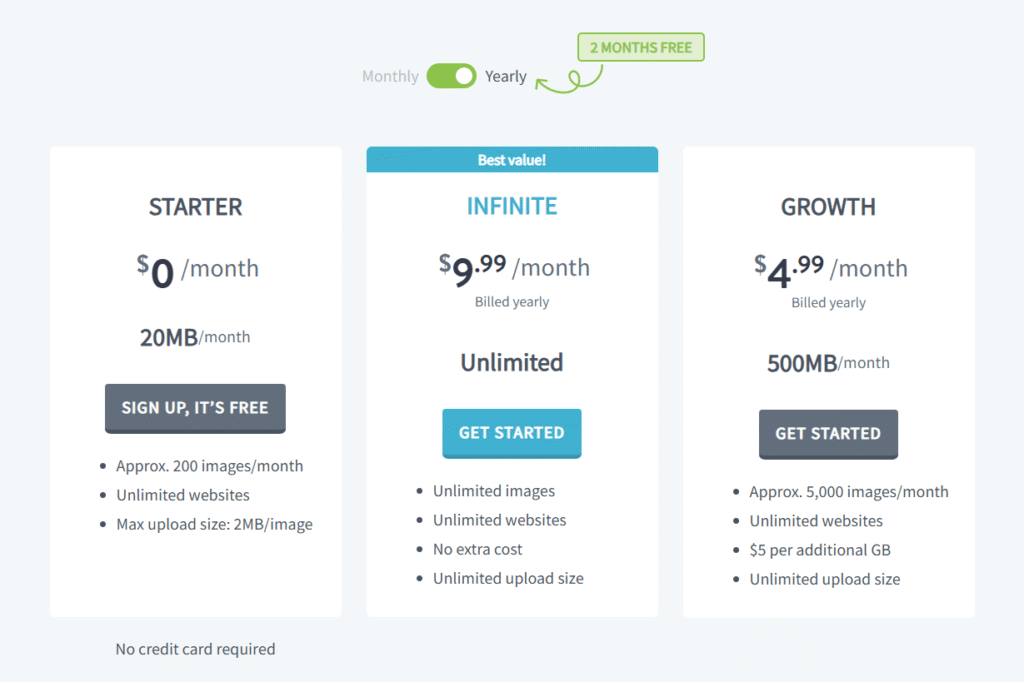The height and width of the screenshot is (682, 1024).
Task: Click the No credit card required note
Action: 195,649
